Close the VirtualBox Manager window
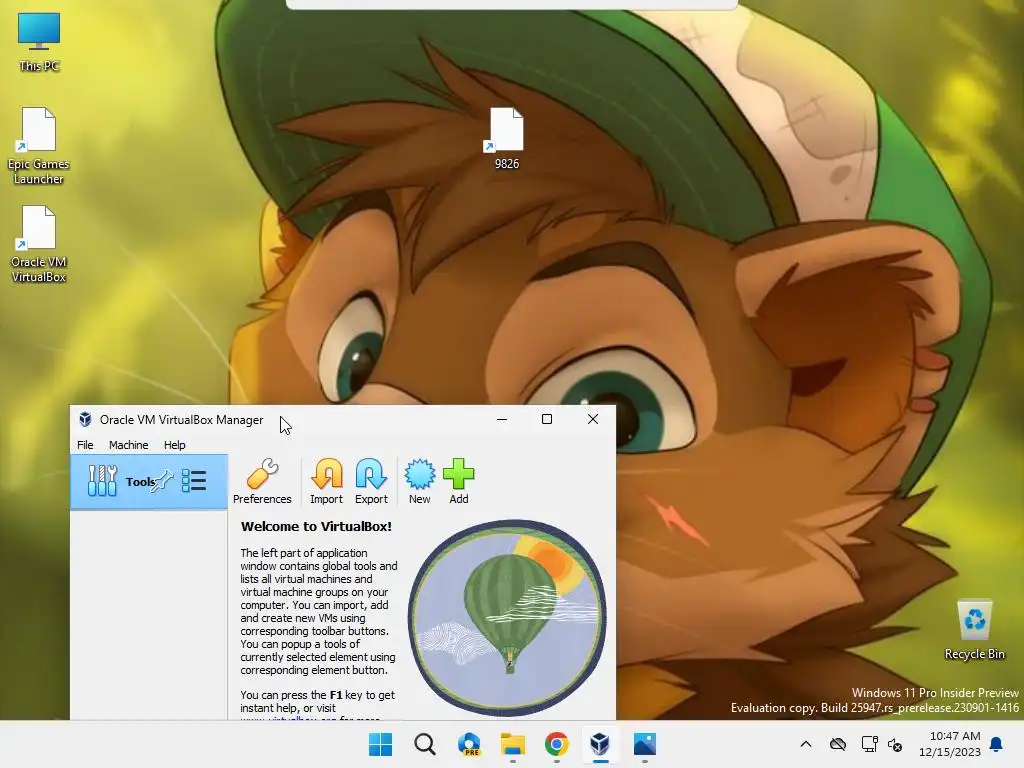The height and width of the screenshot is (768, 1024). click(593, 419)
